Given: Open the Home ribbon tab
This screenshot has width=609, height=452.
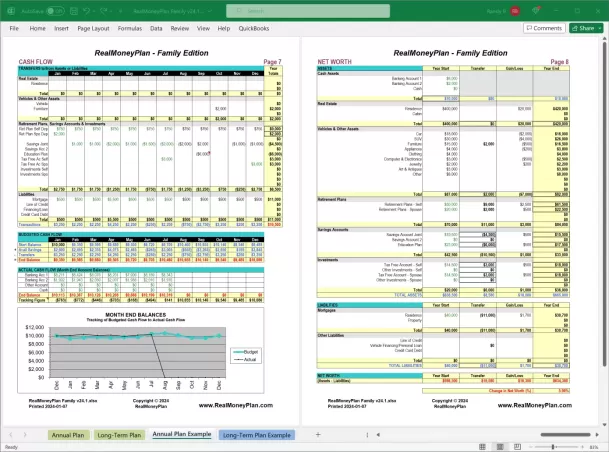Looking at the screenshot, I should tap(37, 28).
